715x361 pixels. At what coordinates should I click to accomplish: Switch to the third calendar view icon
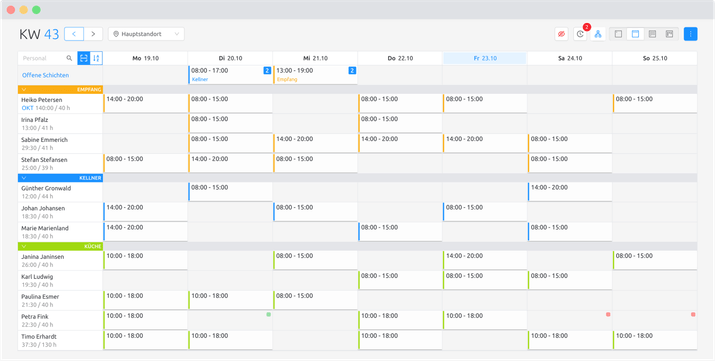point(653,34)
